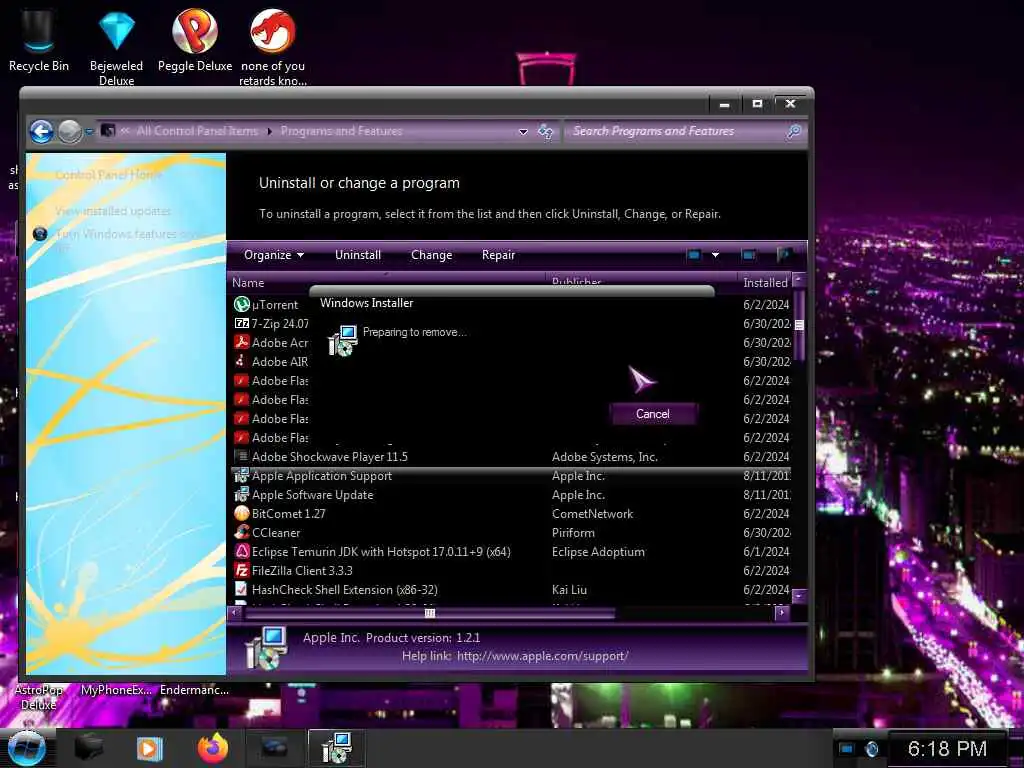Select the Eclipse Temurin JDK icon
This screenshot has width=1024, height=768.
pyautogui.click(x=242, y=551)
